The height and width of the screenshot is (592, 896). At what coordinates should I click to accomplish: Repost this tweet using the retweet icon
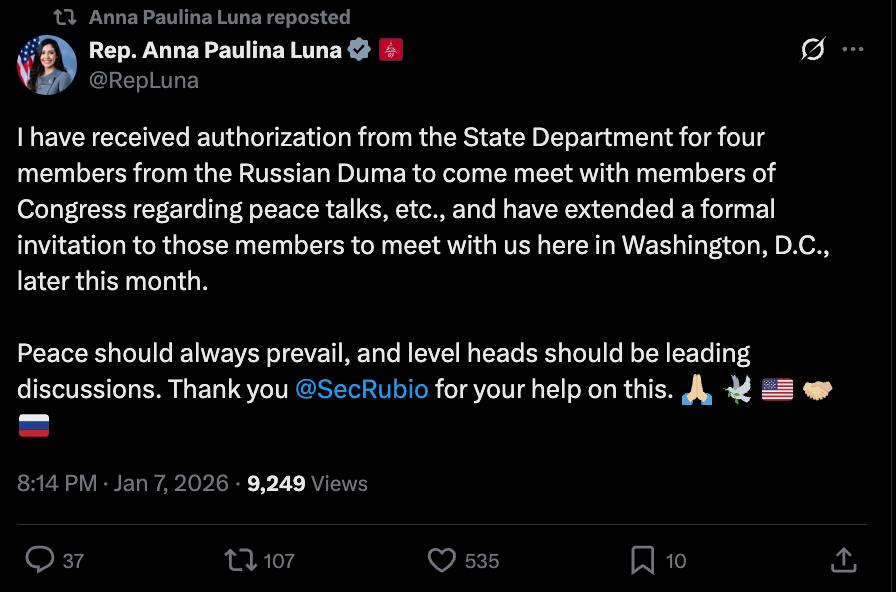(x=241, y=560)
